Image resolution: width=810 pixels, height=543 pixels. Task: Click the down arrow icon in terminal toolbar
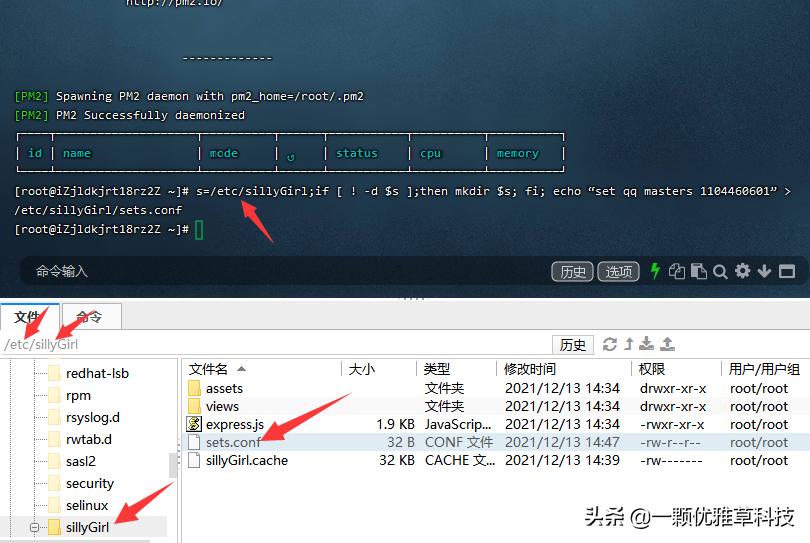[765, 271]
